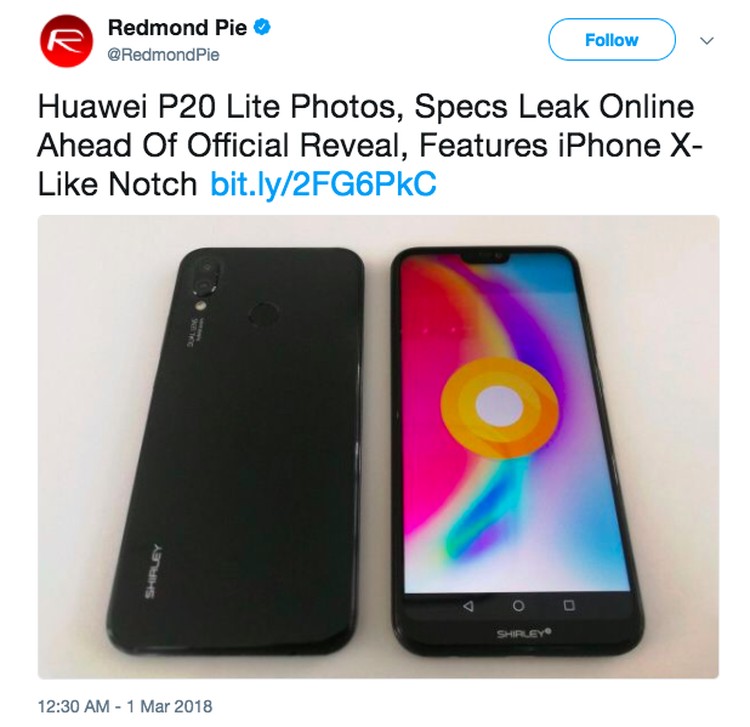Visit the @RedmondPie handle link
Viewport: 750px width, 727px height.
164,55
